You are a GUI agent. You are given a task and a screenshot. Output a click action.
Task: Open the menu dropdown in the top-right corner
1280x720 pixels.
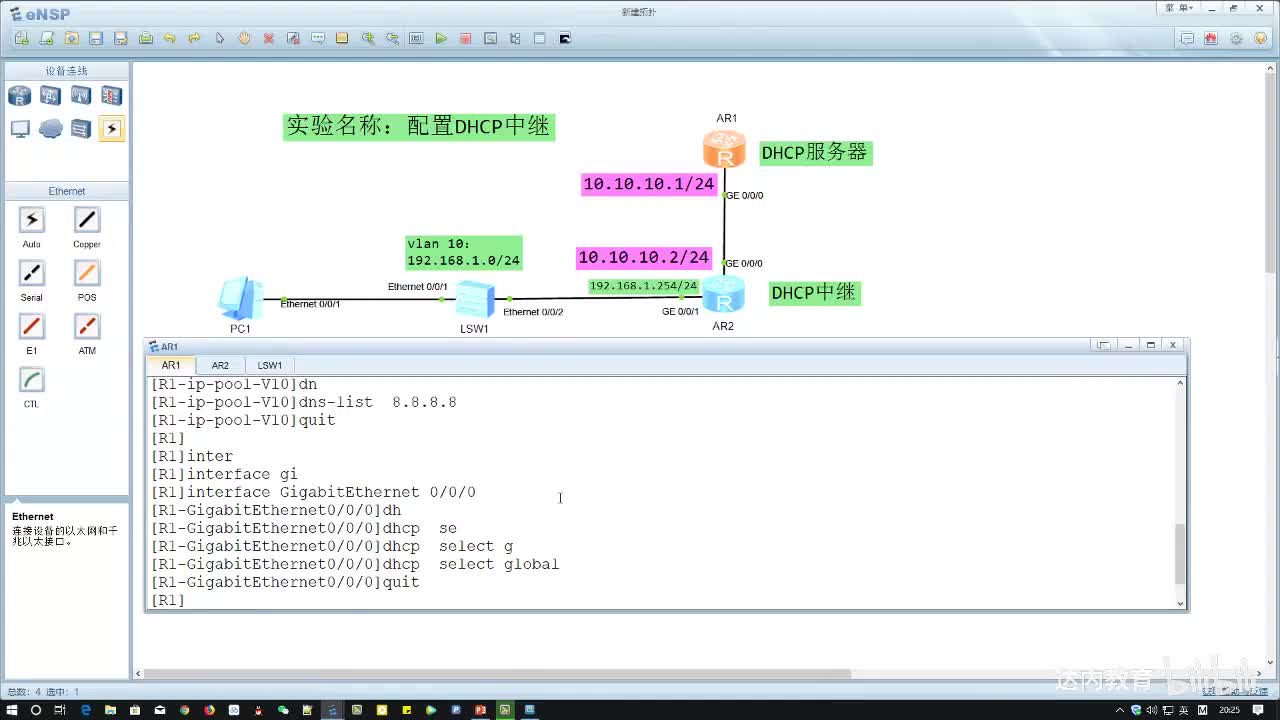(x=1178, y=8)
